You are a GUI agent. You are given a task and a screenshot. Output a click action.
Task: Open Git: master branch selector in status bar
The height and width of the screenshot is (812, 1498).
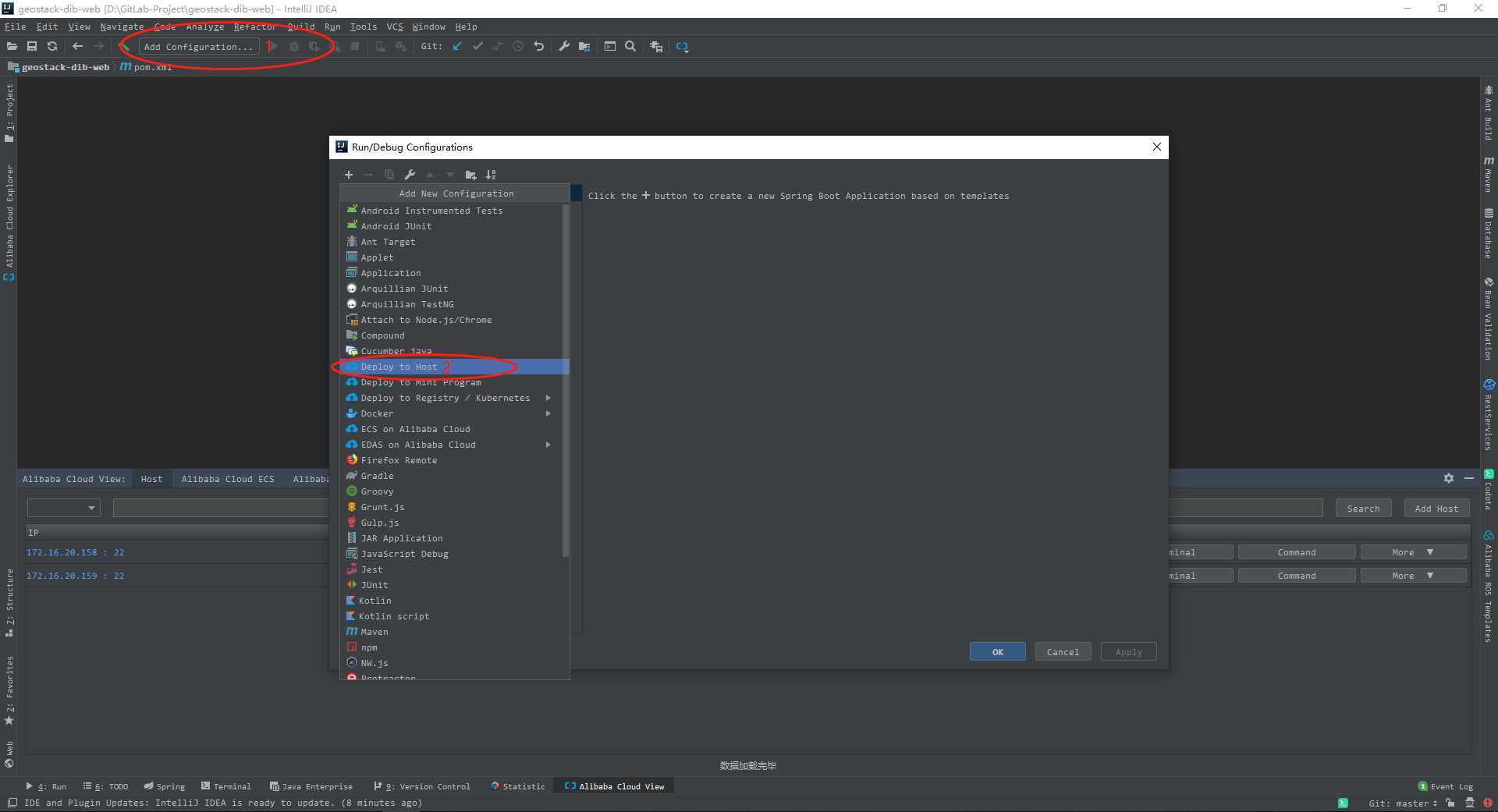click(1403, 803)
